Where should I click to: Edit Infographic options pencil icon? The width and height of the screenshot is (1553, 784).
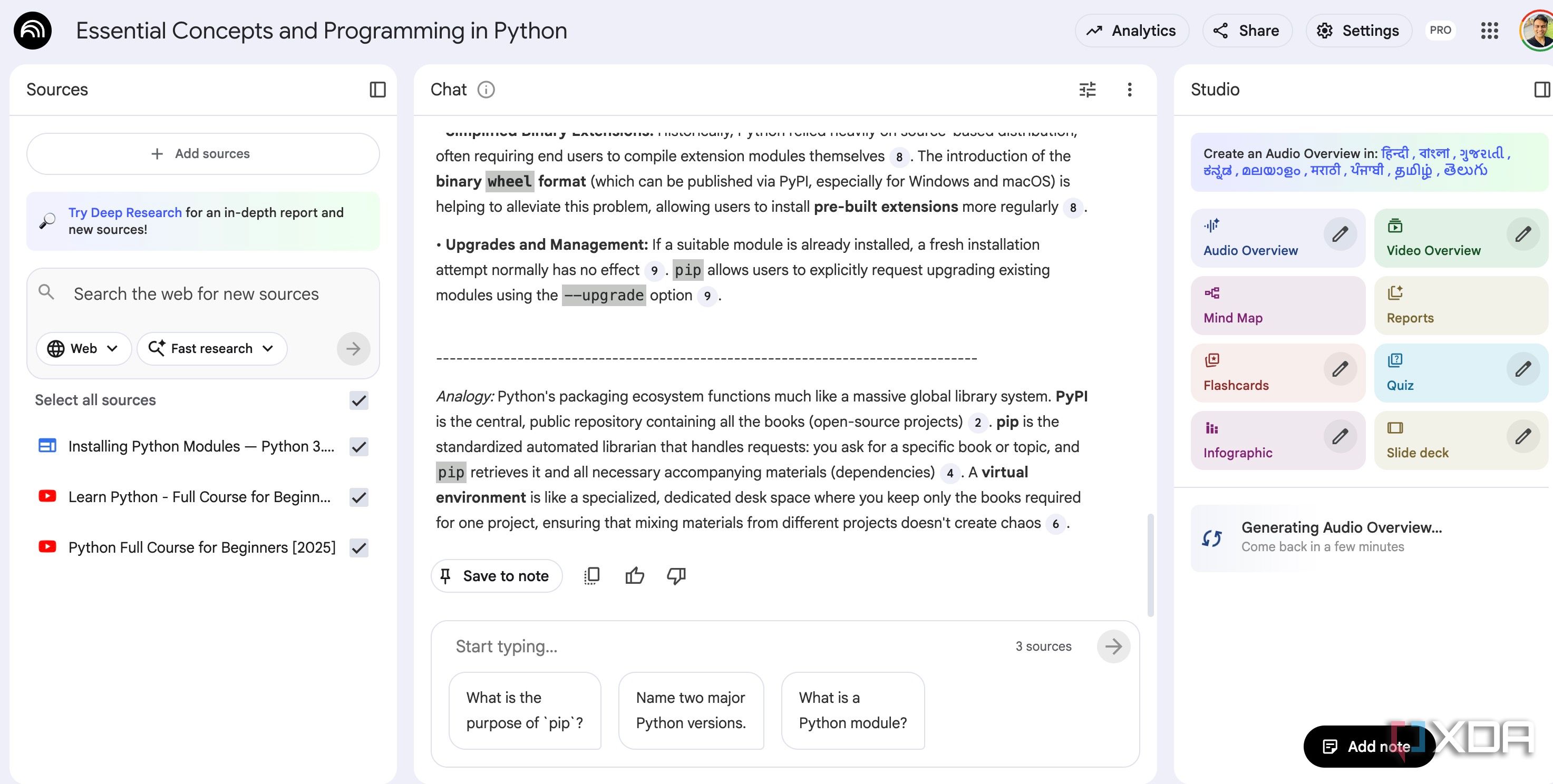(x=1340, y=436)
